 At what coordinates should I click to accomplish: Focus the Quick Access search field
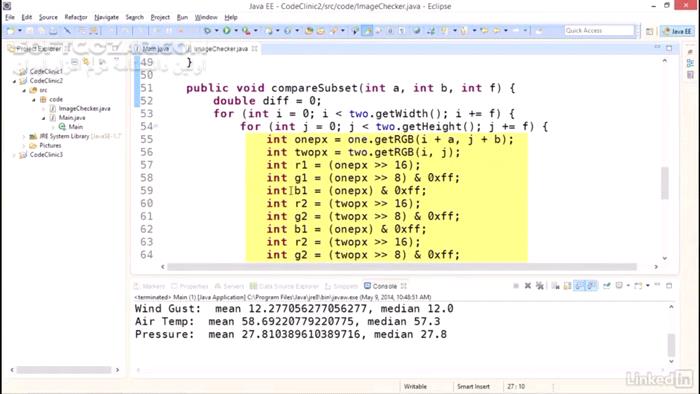pos(599,30)
